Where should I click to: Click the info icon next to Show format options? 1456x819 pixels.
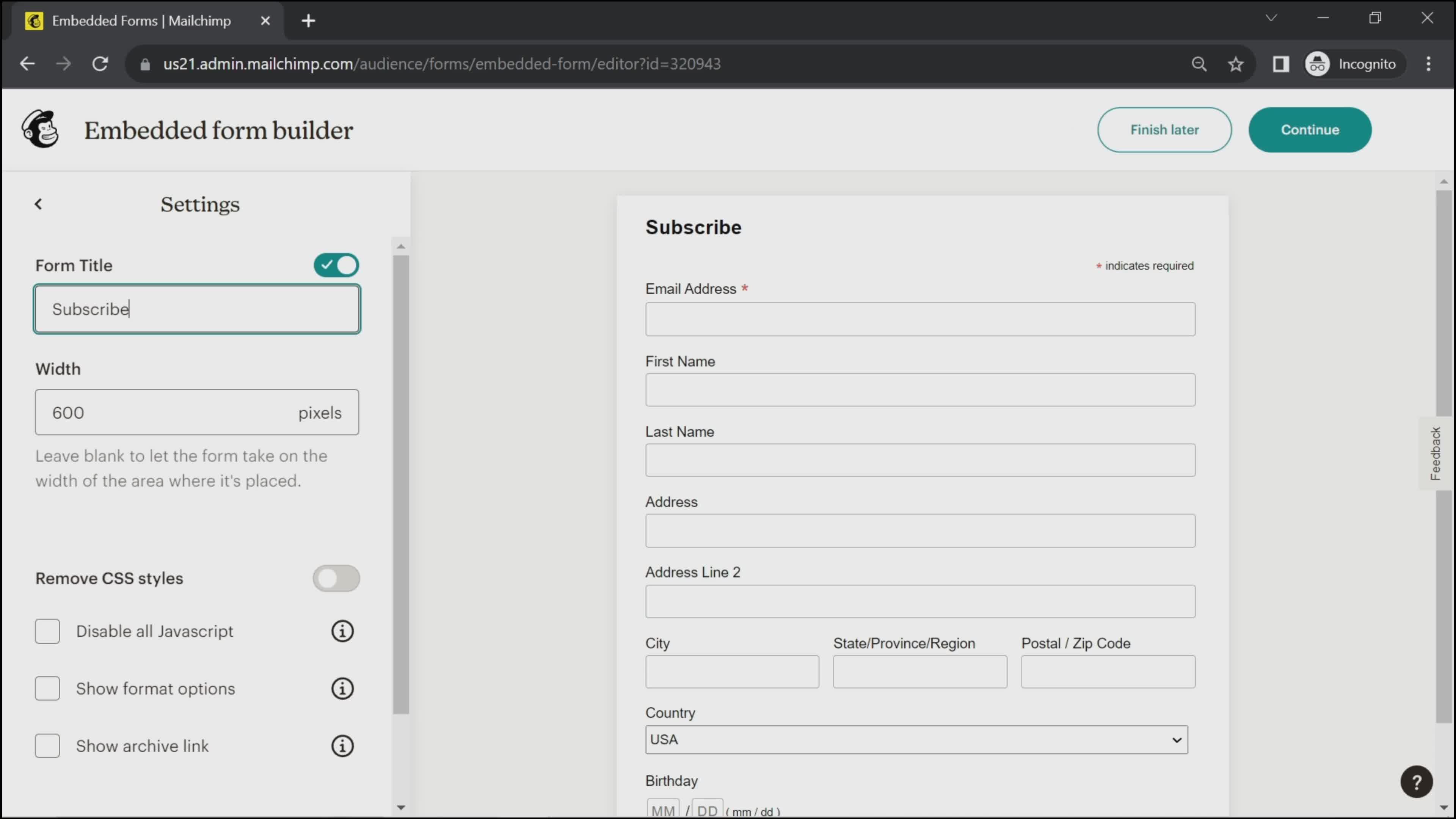[342, 688]
